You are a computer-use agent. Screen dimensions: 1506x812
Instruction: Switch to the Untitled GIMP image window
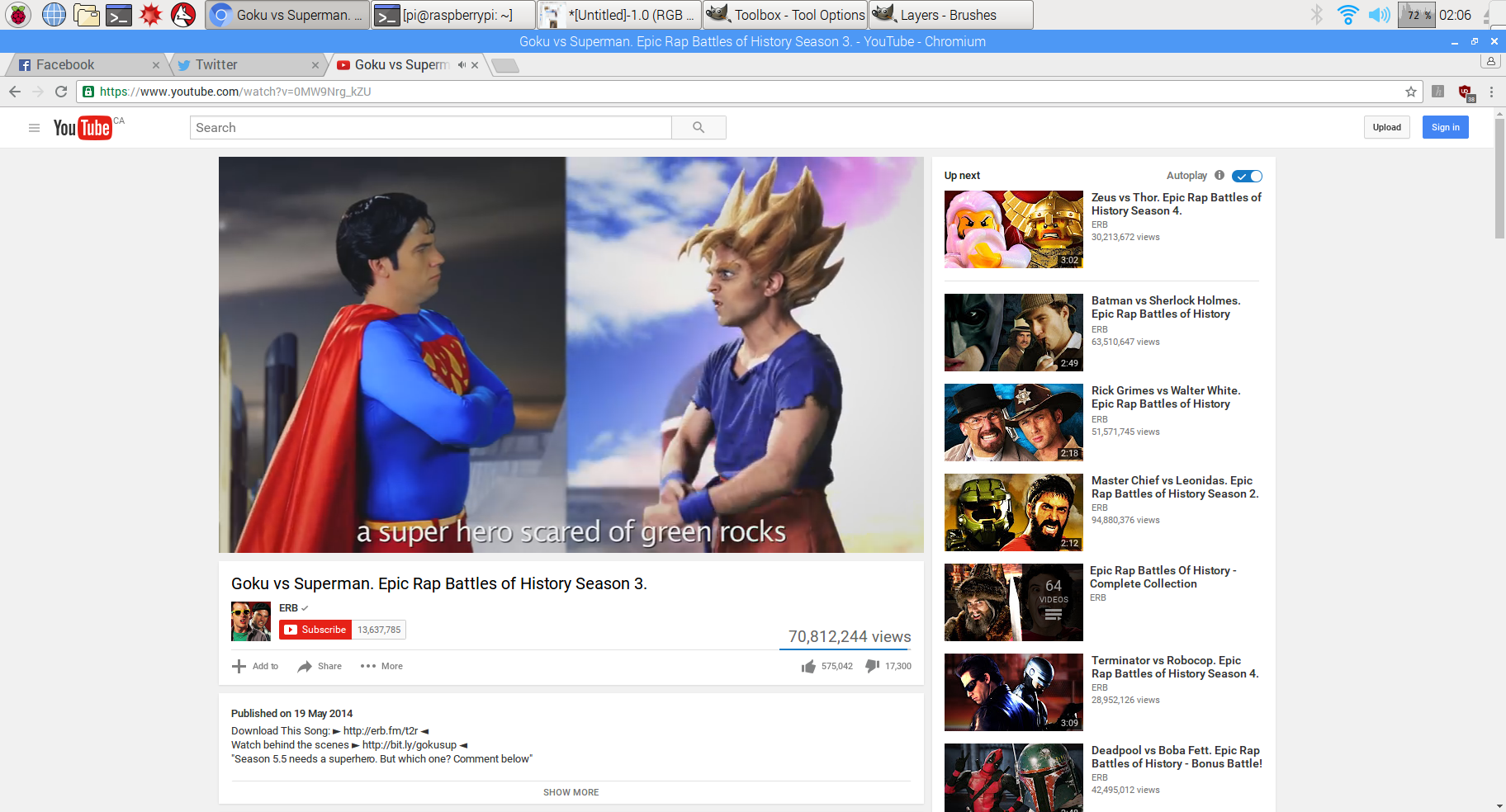tap(619, 15)
